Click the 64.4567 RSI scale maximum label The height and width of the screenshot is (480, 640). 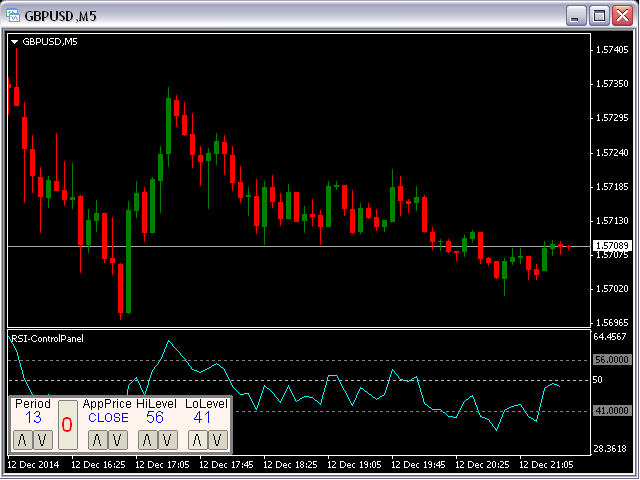tap(609, 337)
